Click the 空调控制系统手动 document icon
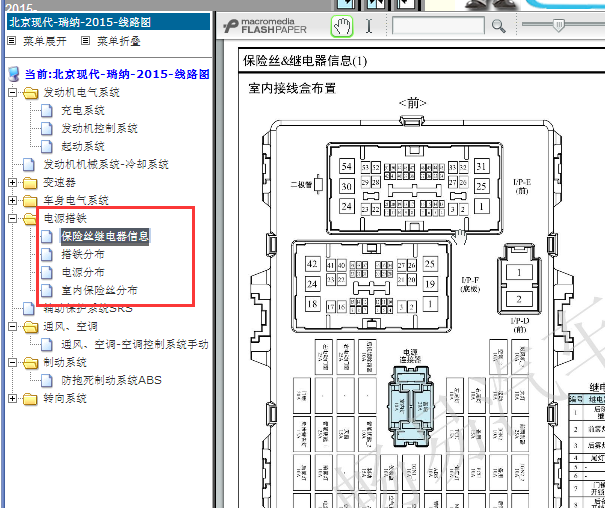The image size is (605, 508). coord(47,344)
